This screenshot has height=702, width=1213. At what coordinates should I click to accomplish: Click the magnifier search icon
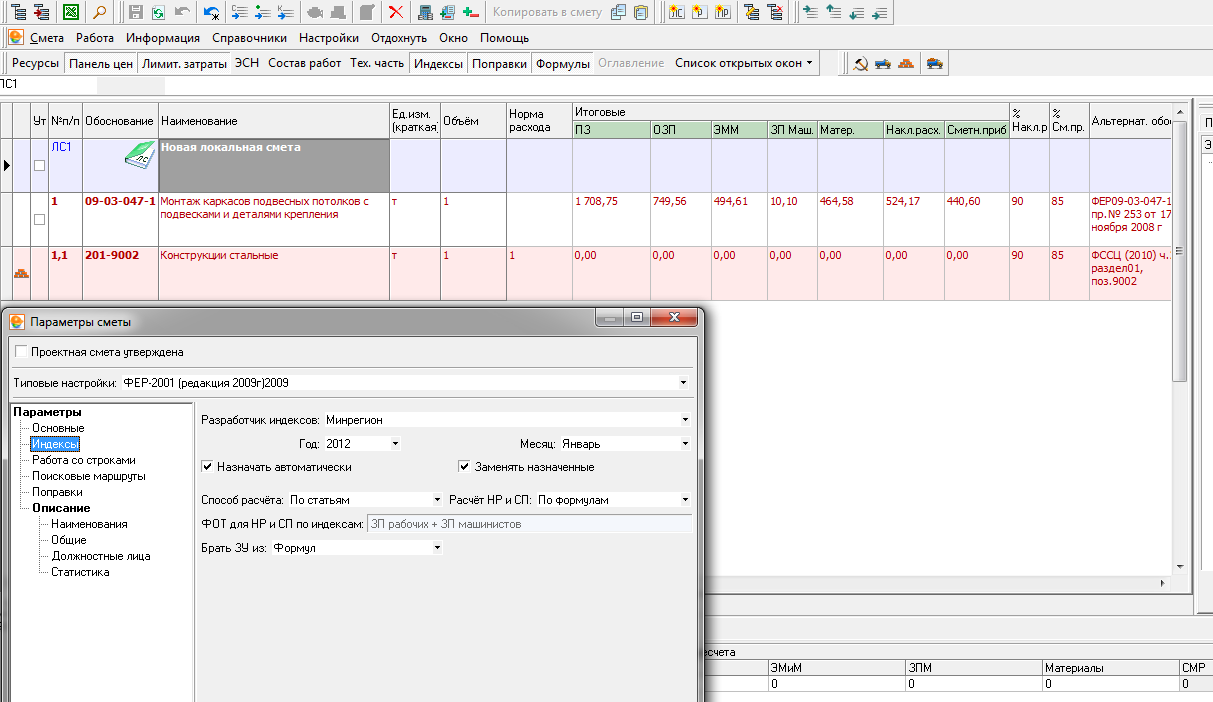click(x=101, y=12)
